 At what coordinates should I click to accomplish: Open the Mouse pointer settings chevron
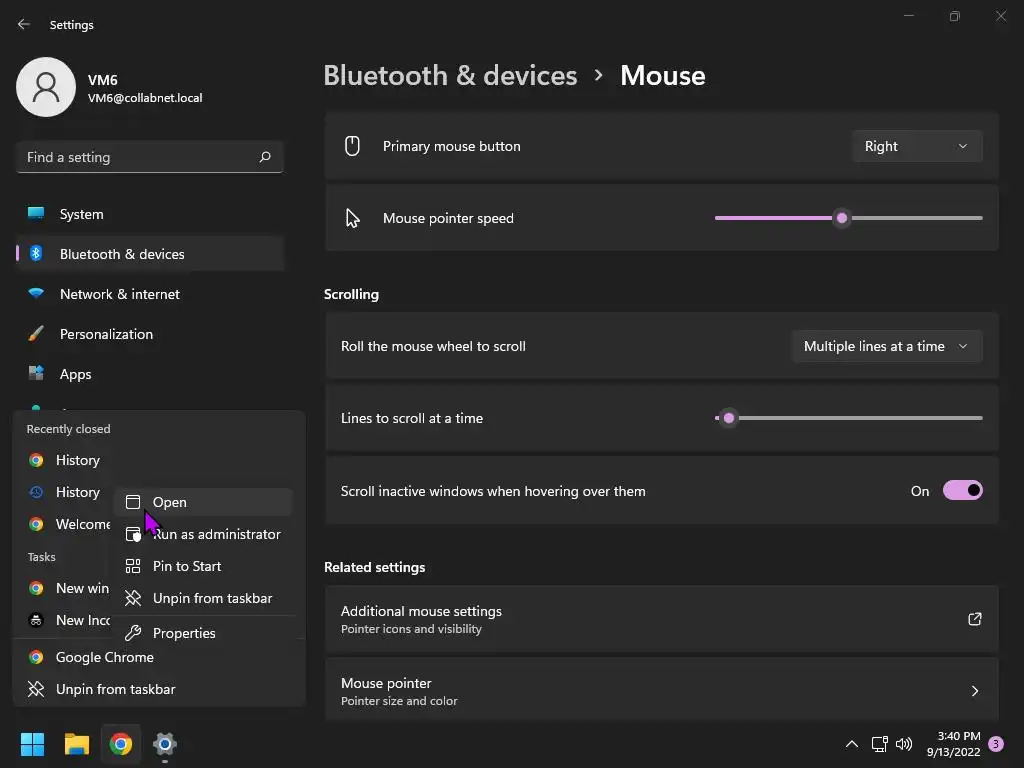coord(975,691)
